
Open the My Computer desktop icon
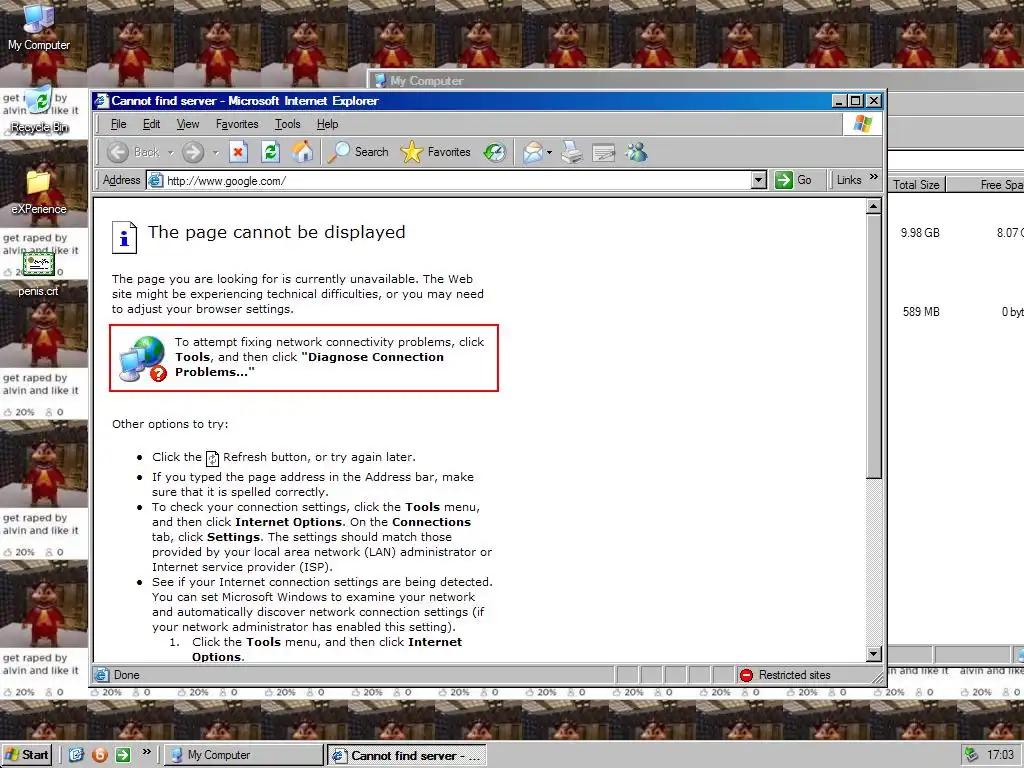(39, 27)
